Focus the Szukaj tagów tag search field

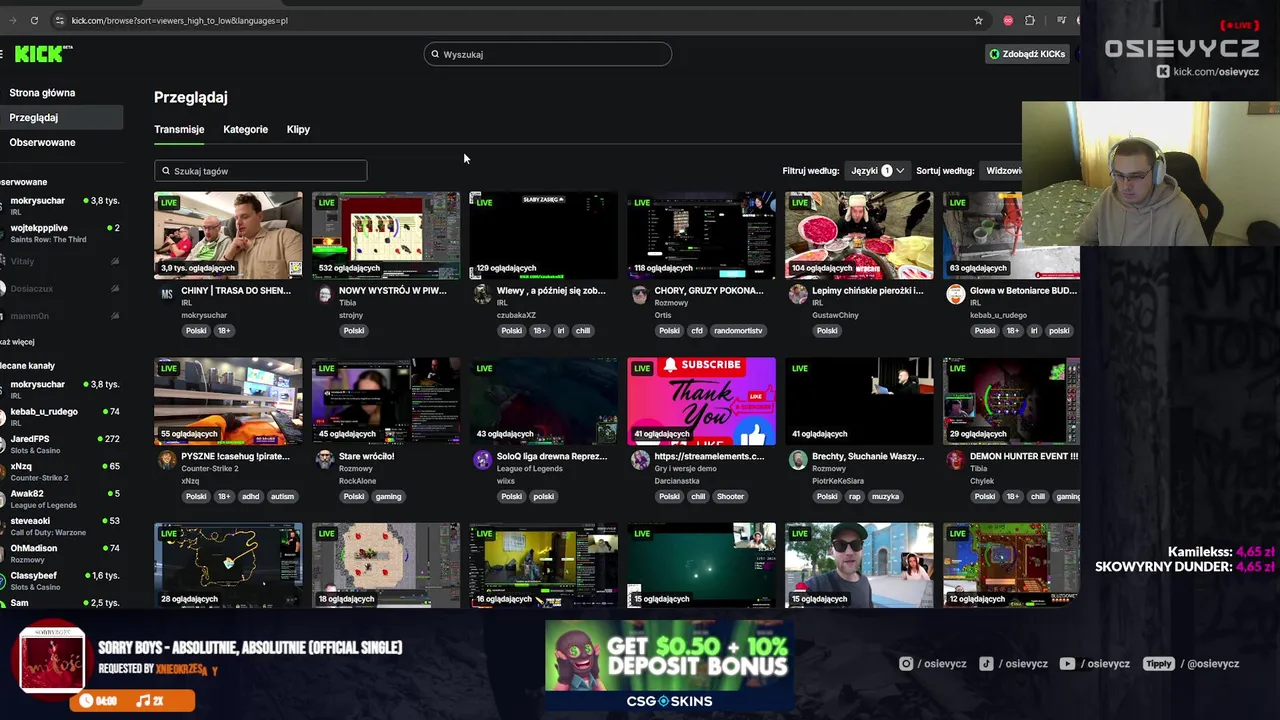261,171
